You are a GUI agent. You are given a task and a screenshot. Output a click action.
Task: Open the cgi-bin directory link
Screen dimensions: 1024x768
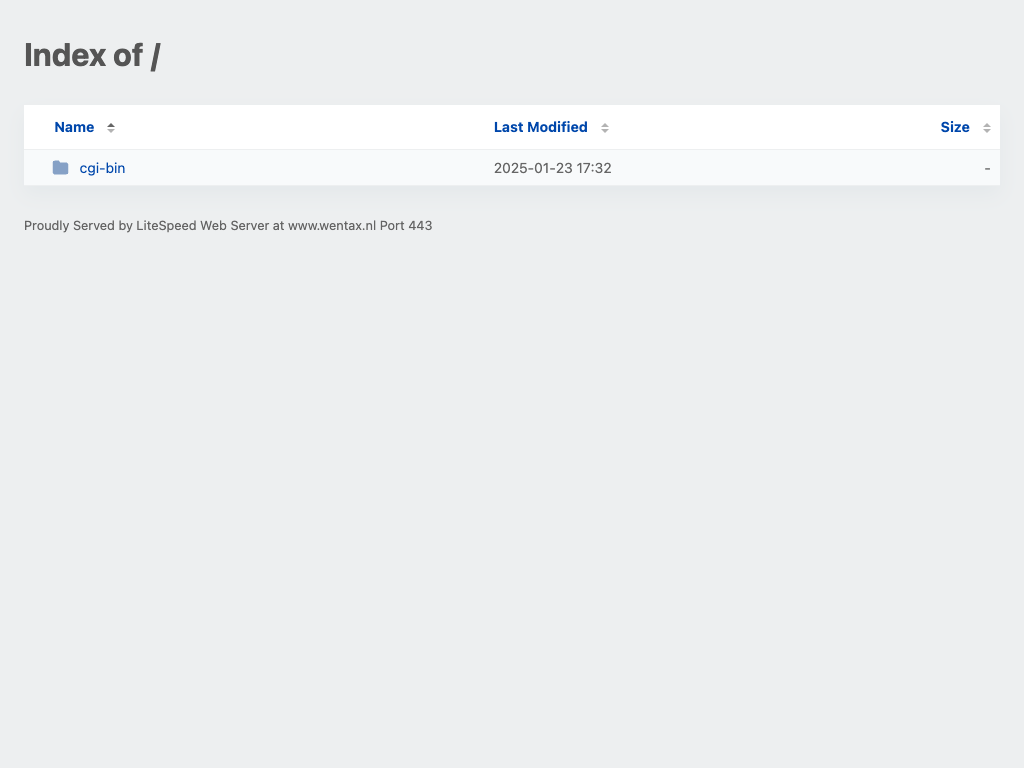click(102, 168)
